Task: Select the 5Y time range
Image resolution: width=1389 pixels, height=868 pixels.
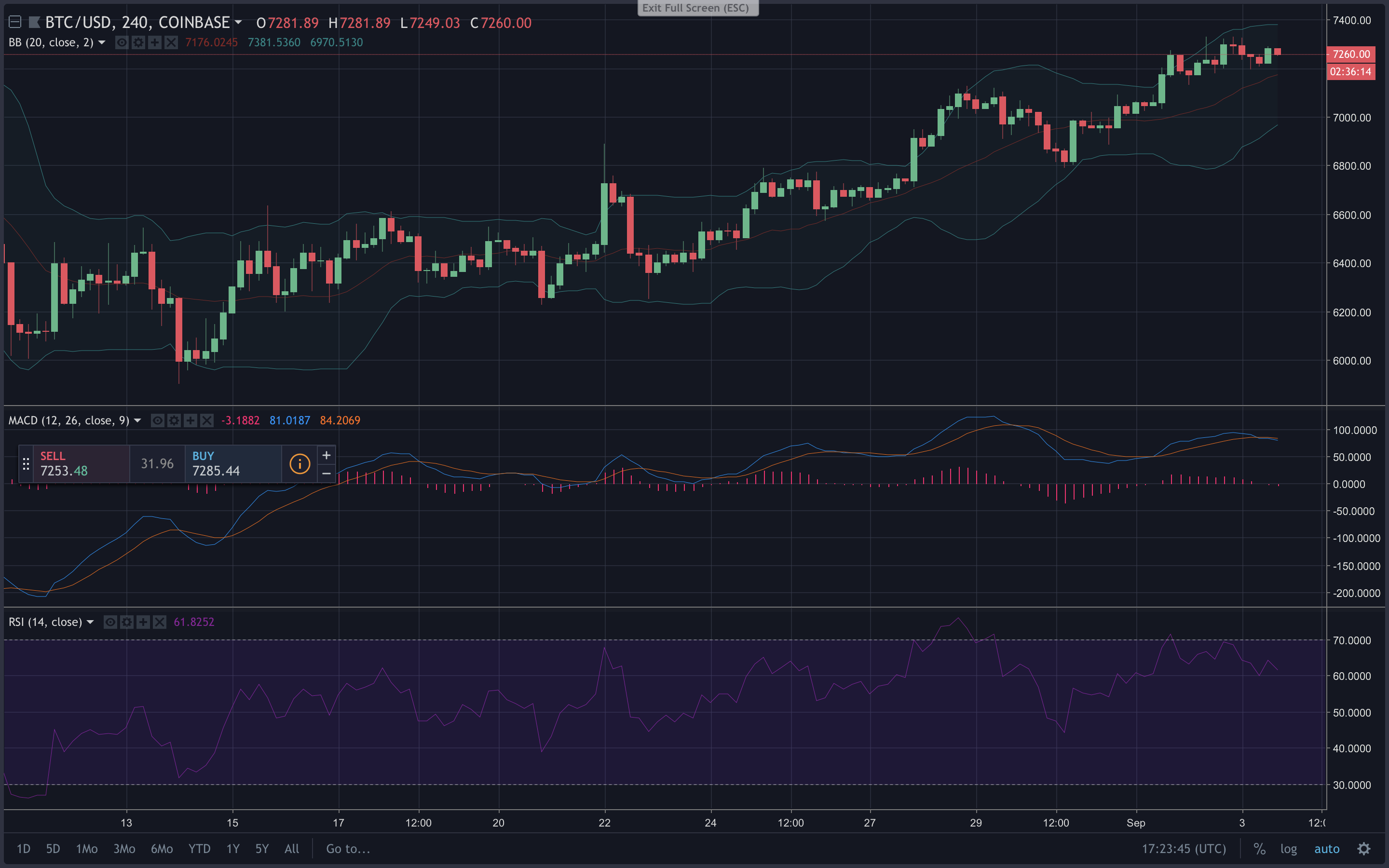Action: 262,849
